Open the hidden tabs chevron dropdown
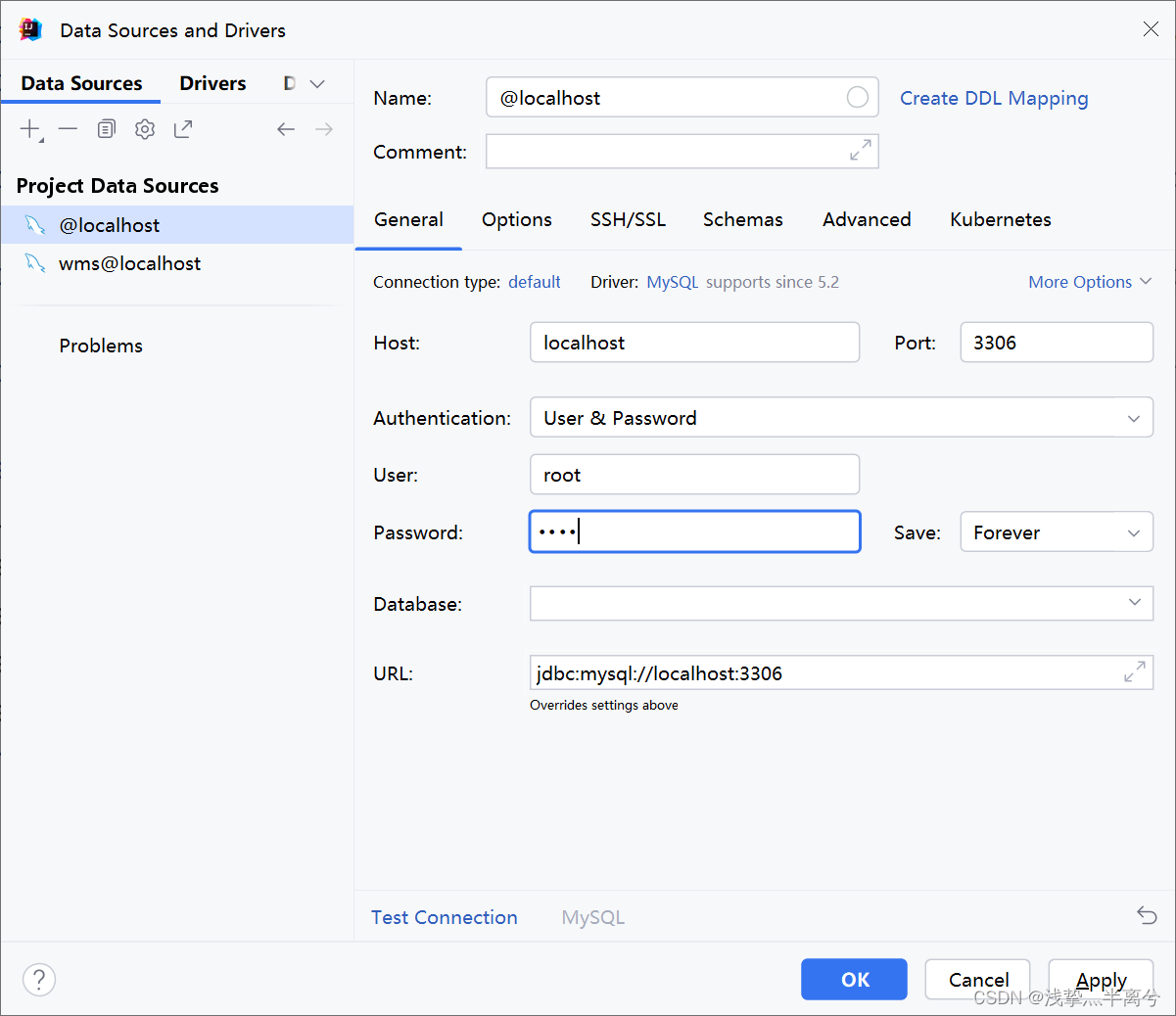1176x1016 pixels. [x=317, y=84]
